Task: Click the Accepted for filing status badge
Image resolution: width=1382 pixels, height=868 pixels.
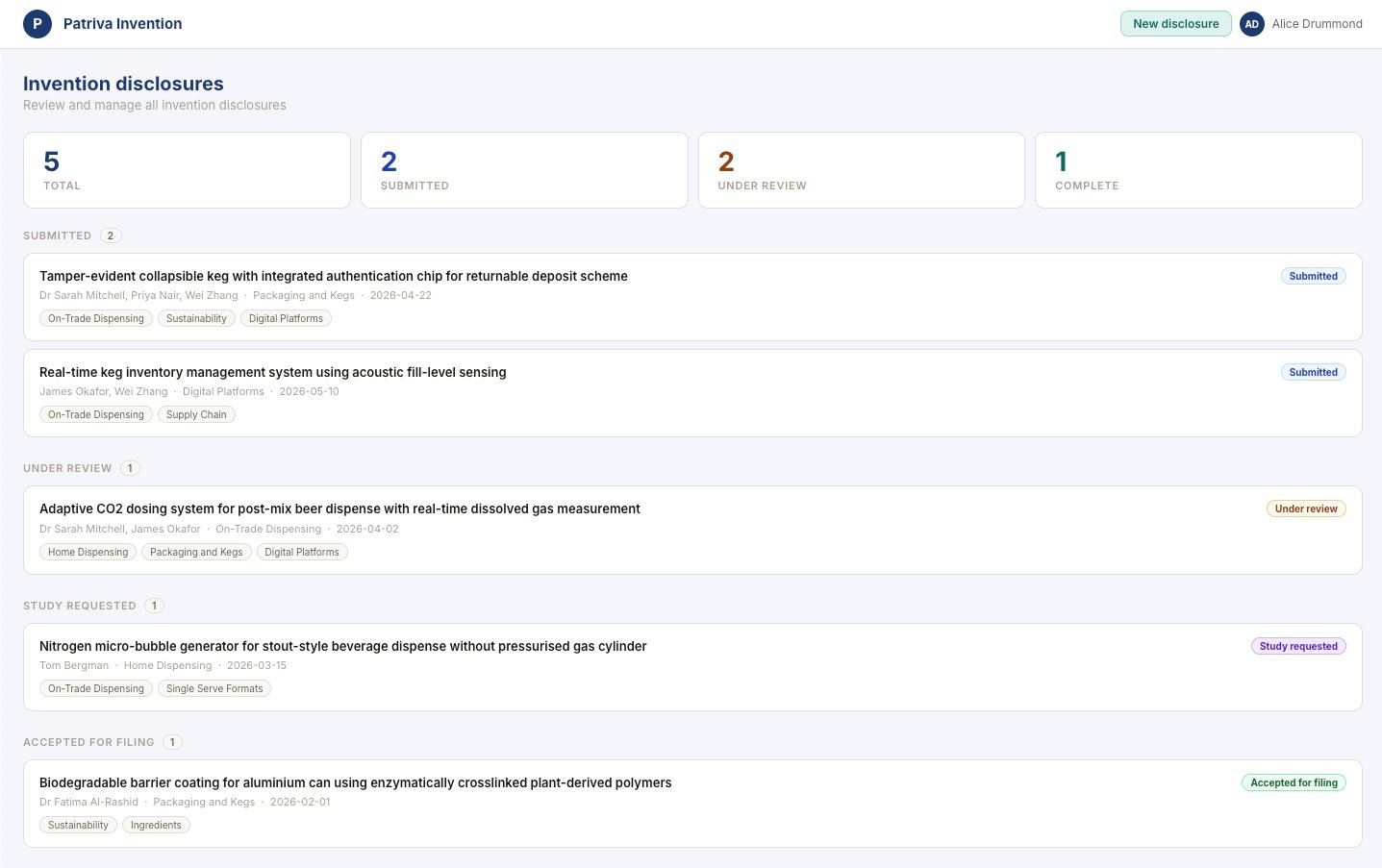Action: (x=1294, y=782)
